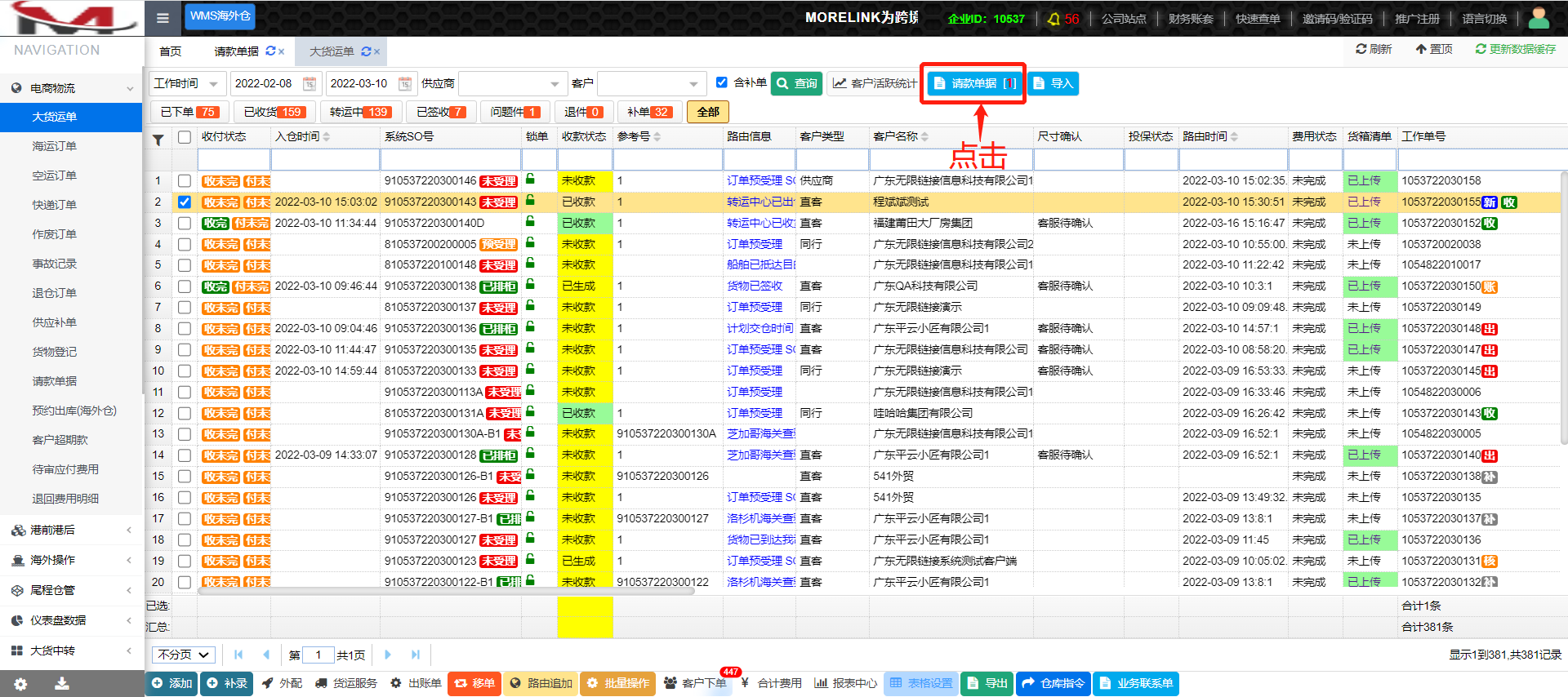This screenshot has height=697, width=1568.
Task: Switch to the 请款单据 tab
Action: pos(236,51)
